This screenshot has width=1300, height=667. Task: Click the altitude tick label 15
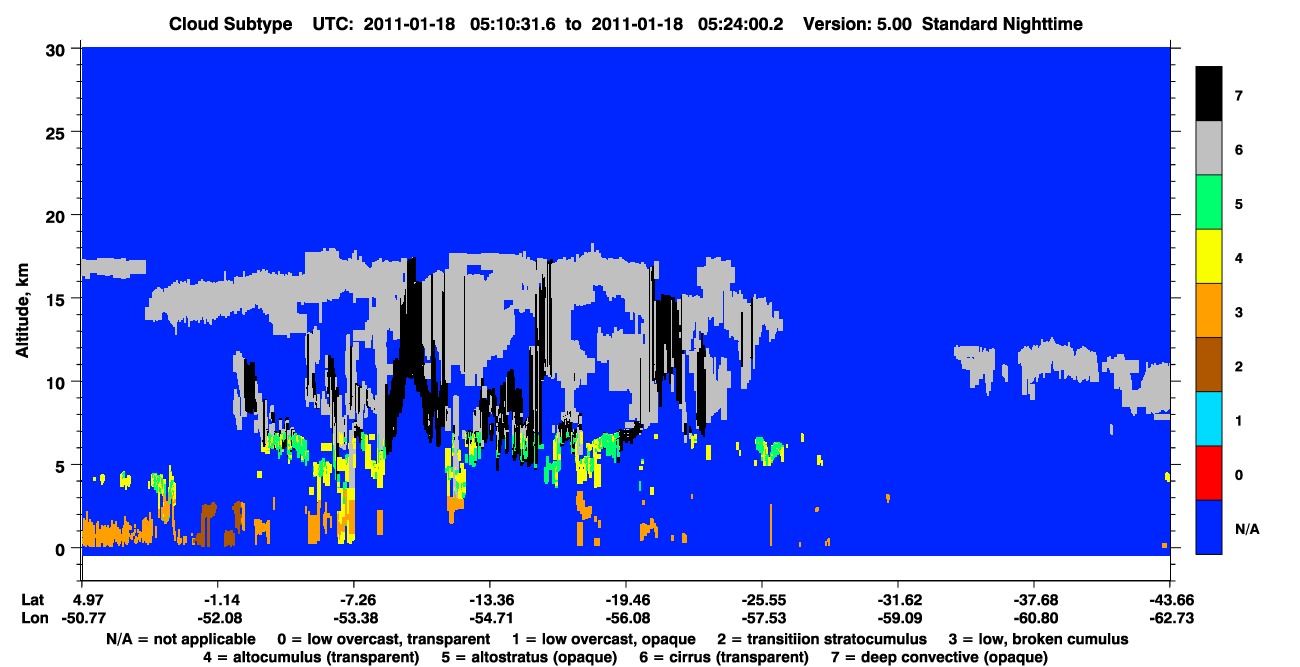pos(58,299)
